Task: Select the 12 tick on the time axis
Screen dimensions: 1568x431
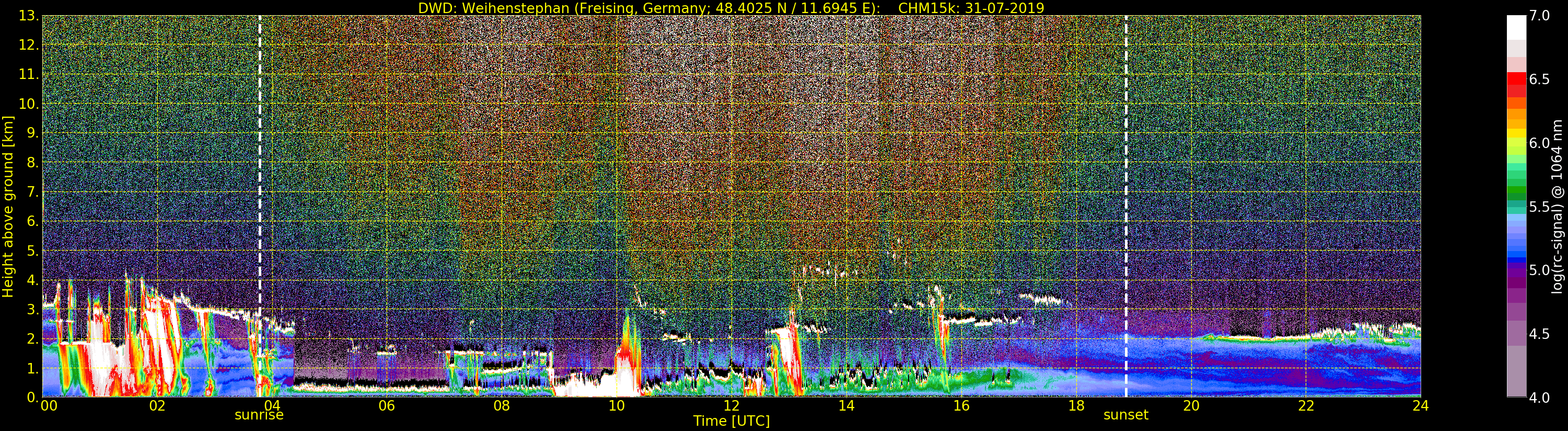Action: click(x=731, y=406)
